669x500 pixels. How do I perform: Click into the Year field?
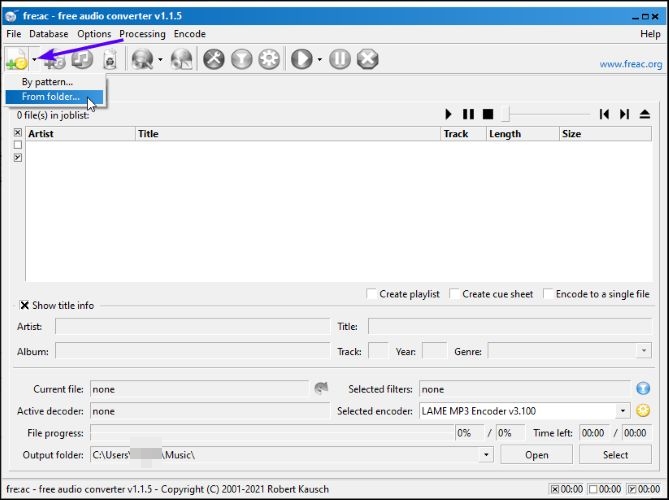[x=434, y=351]
